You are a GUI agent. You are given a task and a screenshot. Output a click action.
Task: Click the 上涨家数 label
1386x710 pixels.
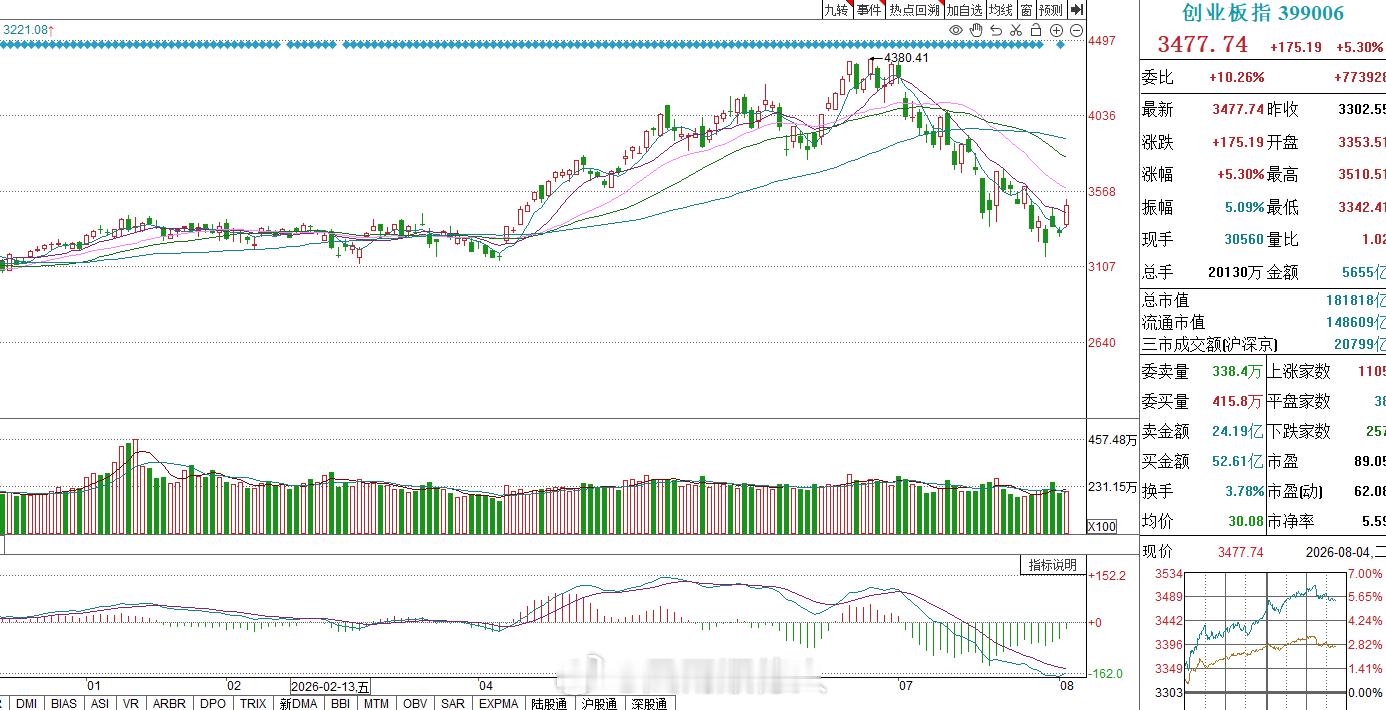[1299, 371]
